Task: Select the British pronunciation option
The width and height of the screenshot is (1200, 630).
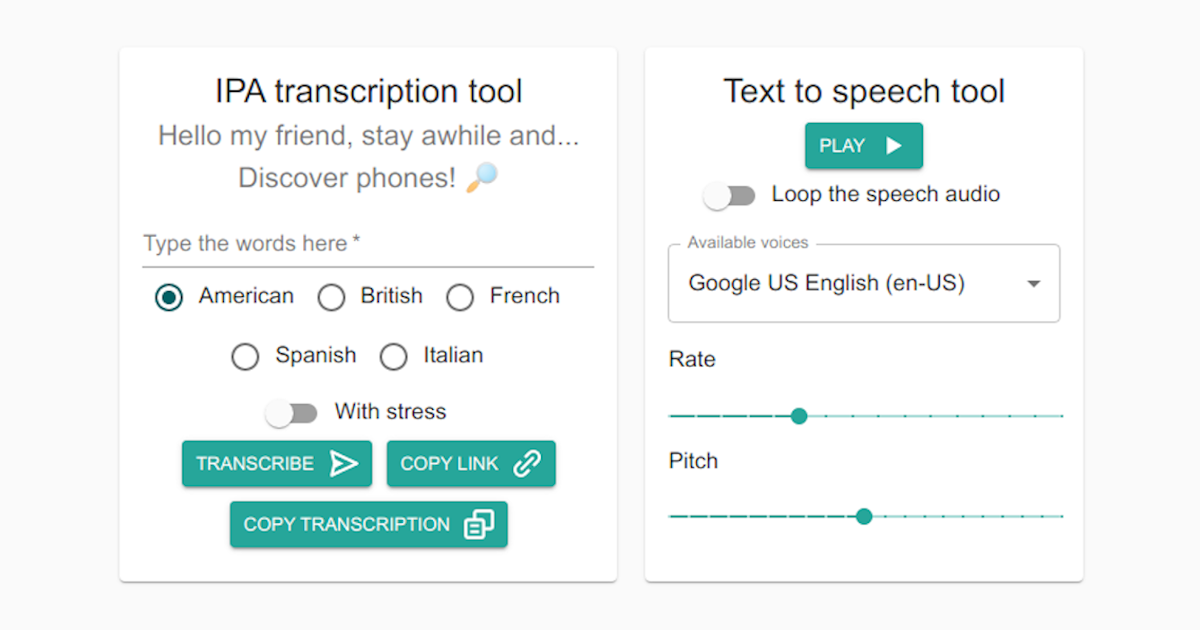Action: click(331, 297)
